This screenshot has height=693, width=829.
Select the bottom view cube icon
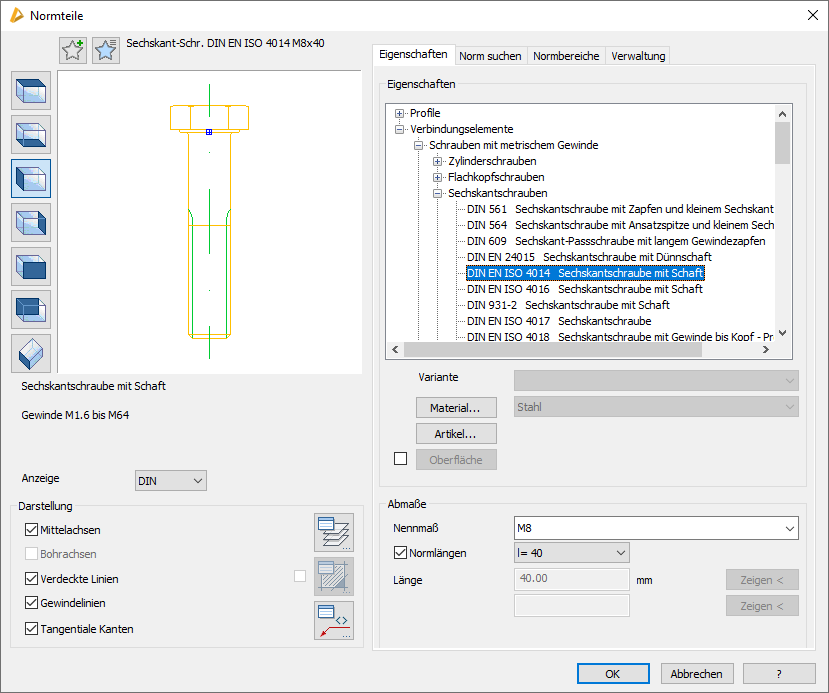point(31,135)
